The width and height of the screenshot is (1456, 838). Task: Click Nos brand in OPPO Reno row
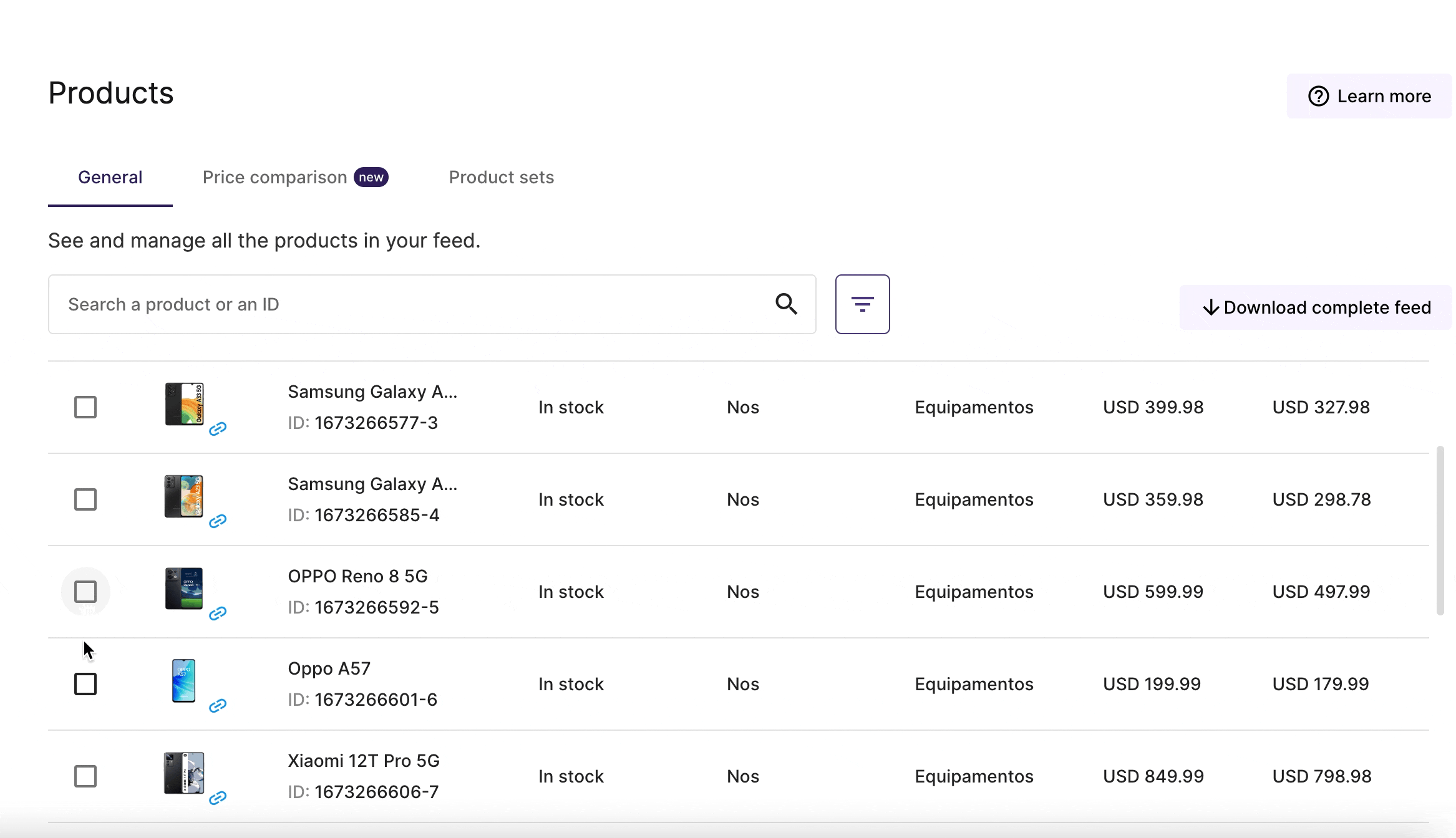(x=742, y=592)
